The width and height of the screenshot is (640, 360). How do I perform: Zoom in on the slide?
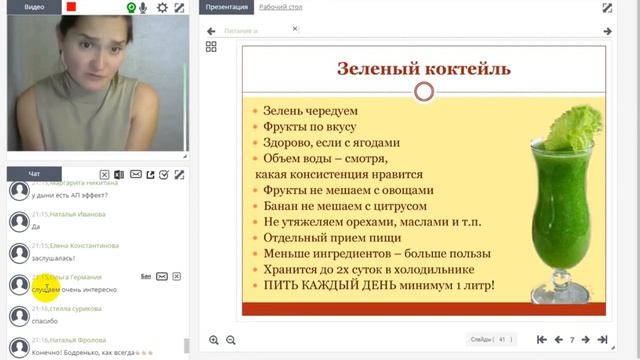pos(213,340)
